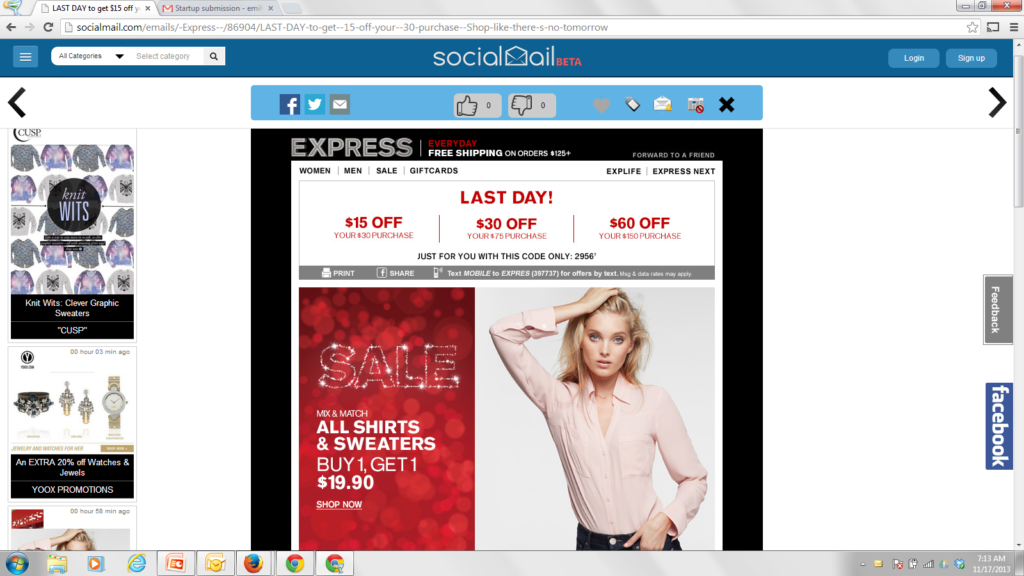Click the Login button
Viewport: 1024px width, 576px height.
click(x=914, y=58)
